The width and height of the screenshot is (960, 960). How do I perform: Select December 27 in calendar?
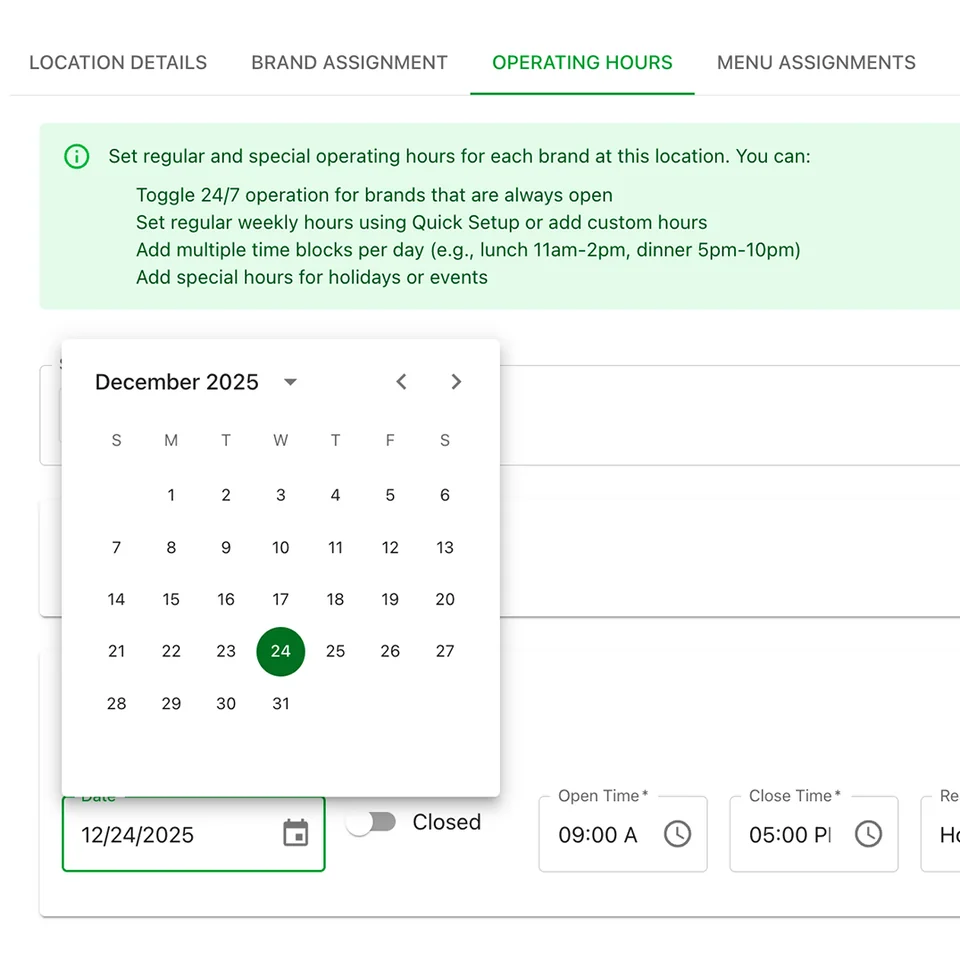(445, 651)
